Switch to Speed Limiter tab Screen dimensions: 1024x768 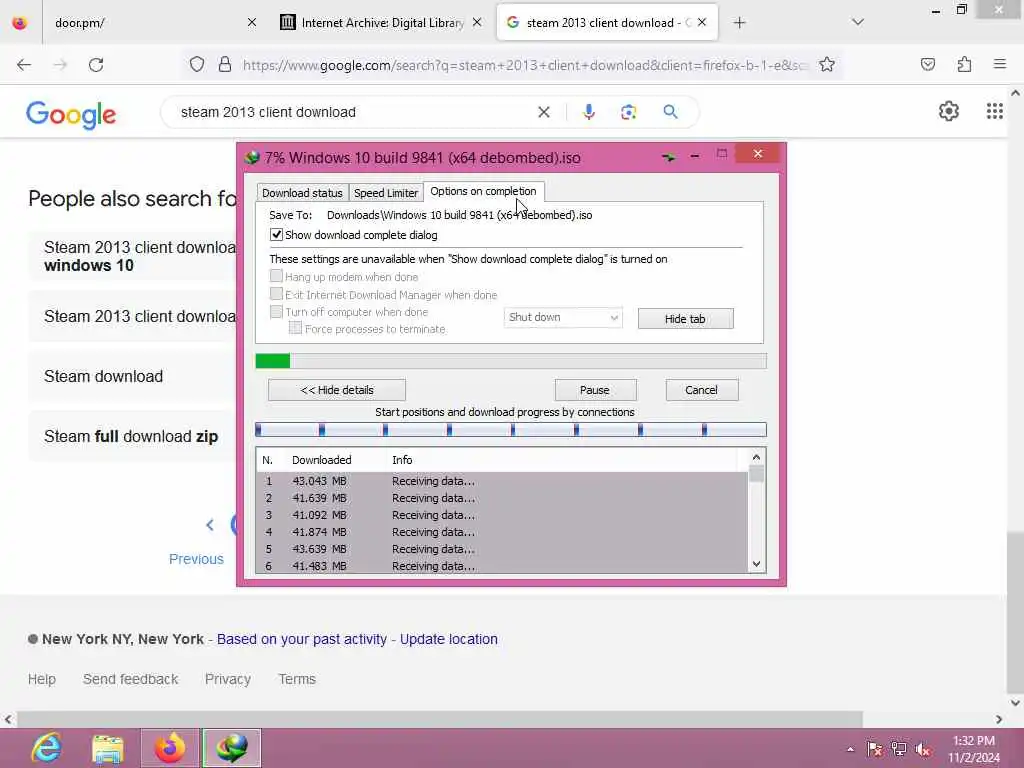click(385, 193)
